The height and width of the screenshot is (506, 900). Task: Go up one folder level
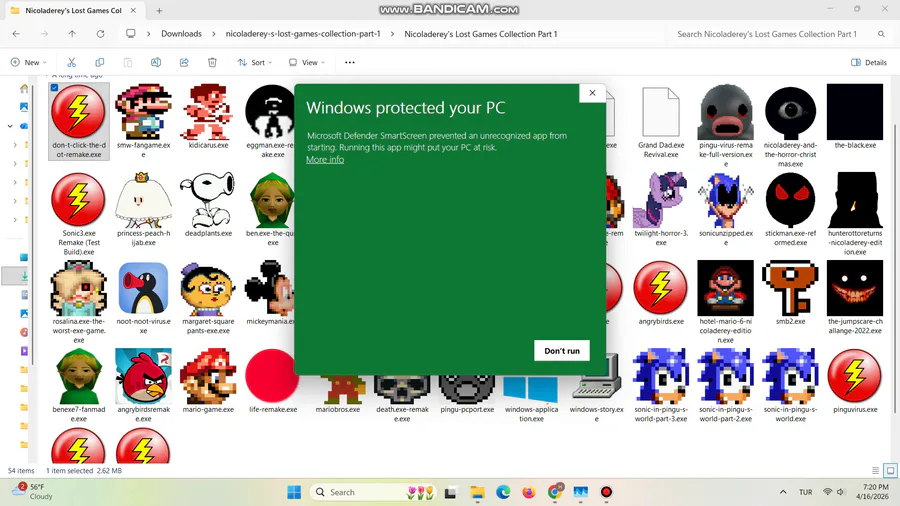(72, 34)
